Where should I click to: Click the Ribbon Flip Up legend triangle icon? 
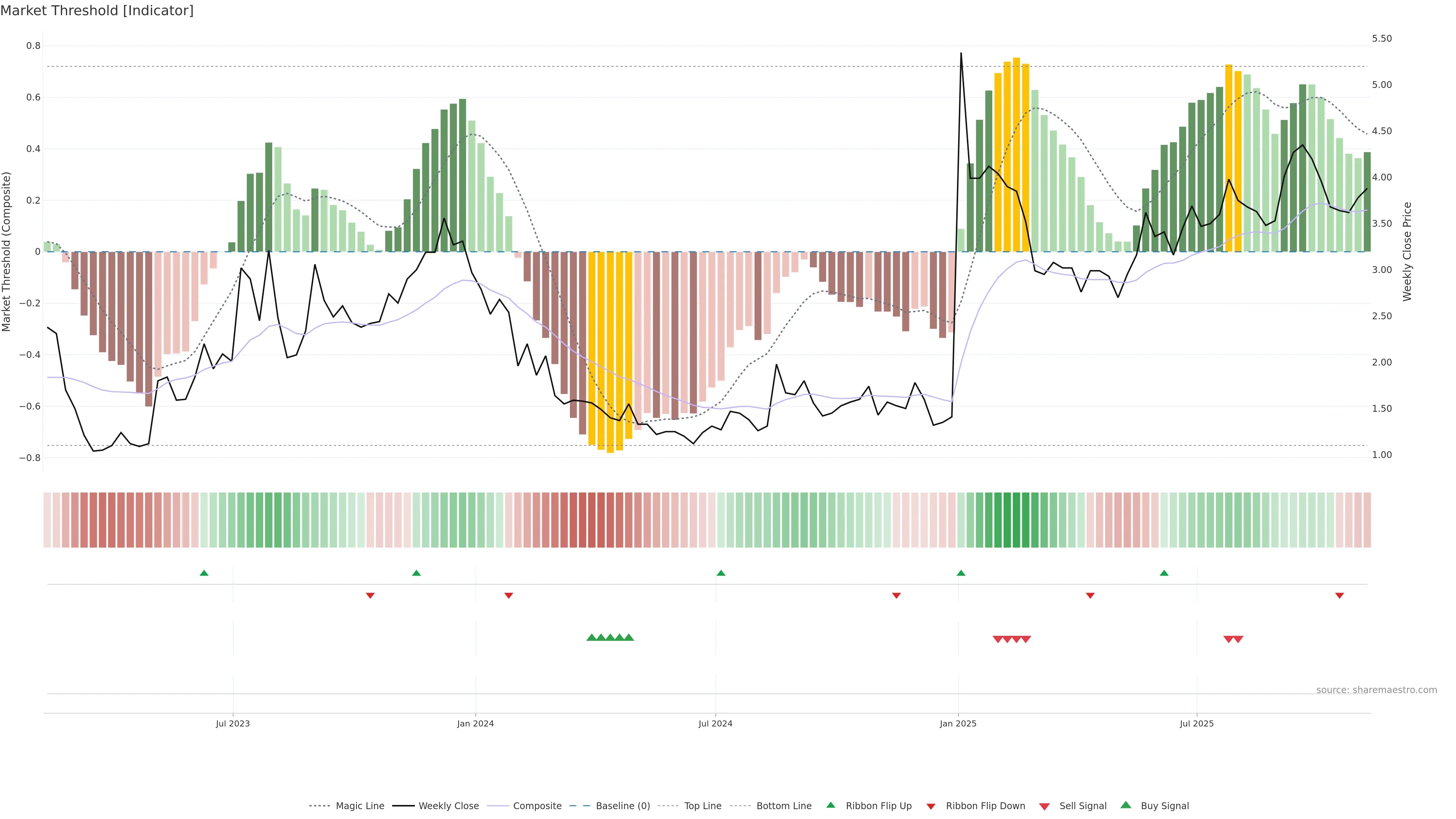click(830, 805)
